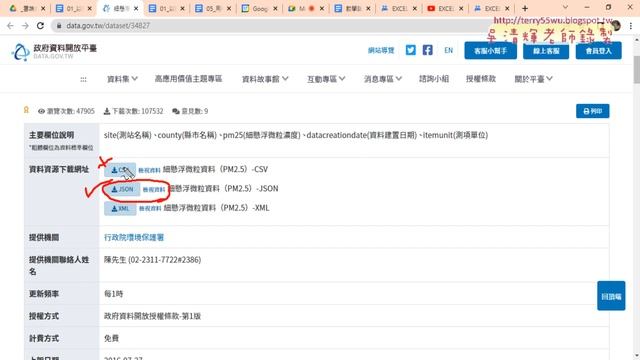Open the Twitter share icon

click(411, 50)
